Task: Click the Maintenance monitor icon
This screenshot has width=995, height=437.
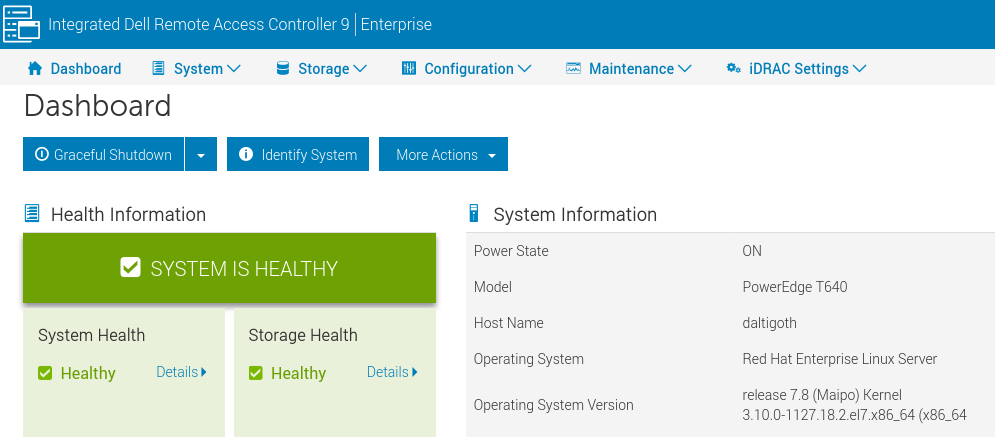Action: (573, 69)
